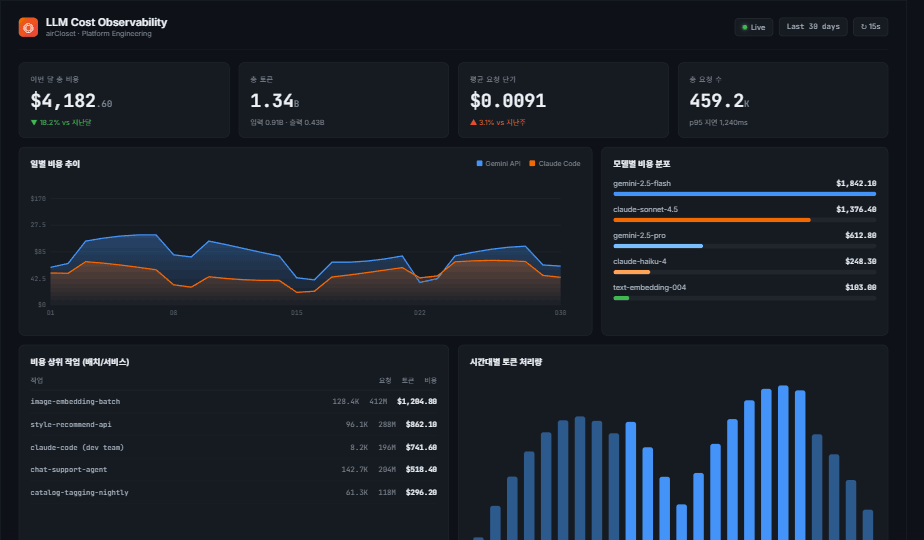
Task: Click the $296.20 job cost cell
Action: (421, 492)
